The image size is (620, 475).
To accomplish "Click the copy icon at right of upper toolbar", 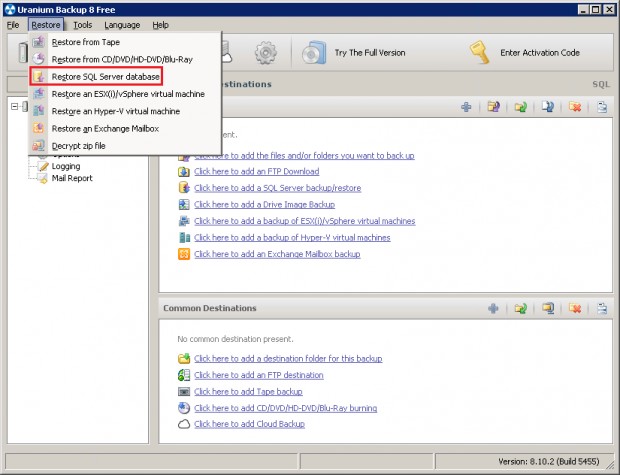I will pyautogui.click(x=602, y=107).
